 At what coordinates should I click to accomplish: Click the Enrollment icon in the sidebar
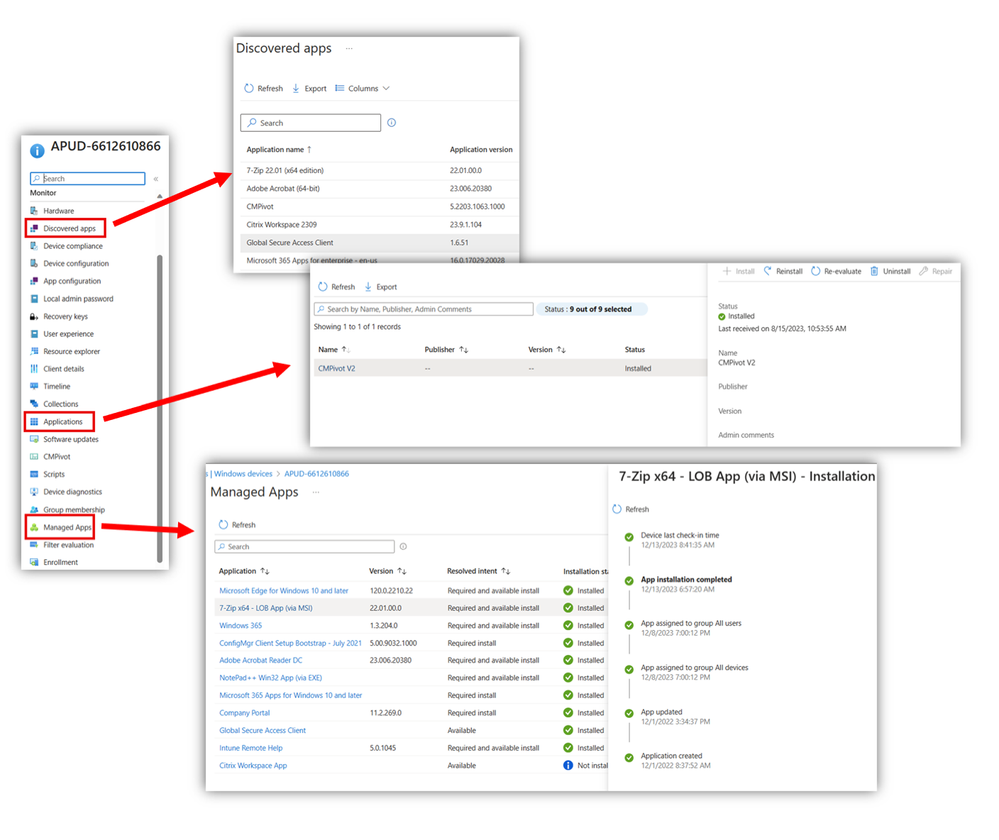pos(34,562)
